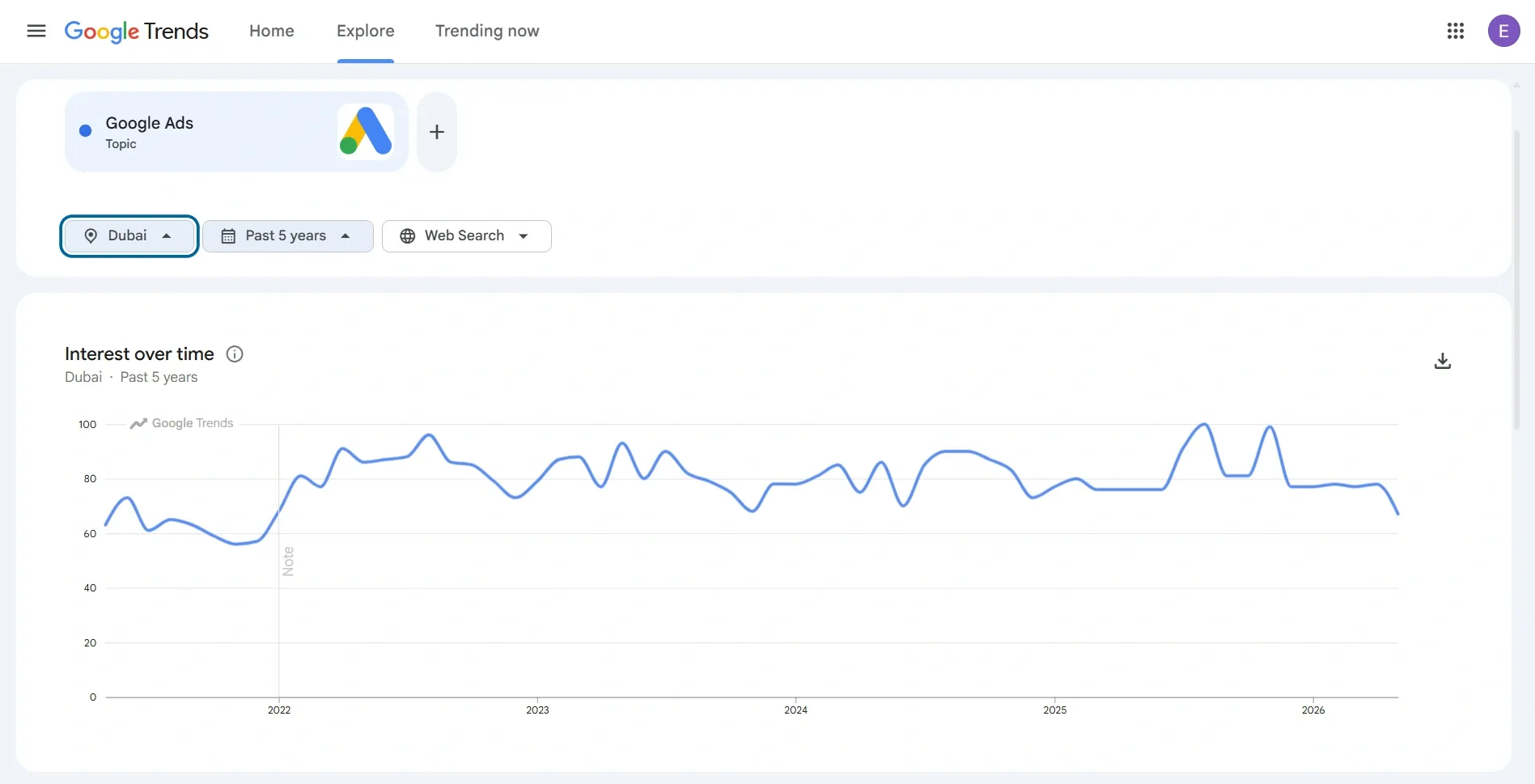The width and height of the screenshot is (1535, 784).
Task: Switch to Trending now tab
Action: pyautogui.click(x=487, y=31)
